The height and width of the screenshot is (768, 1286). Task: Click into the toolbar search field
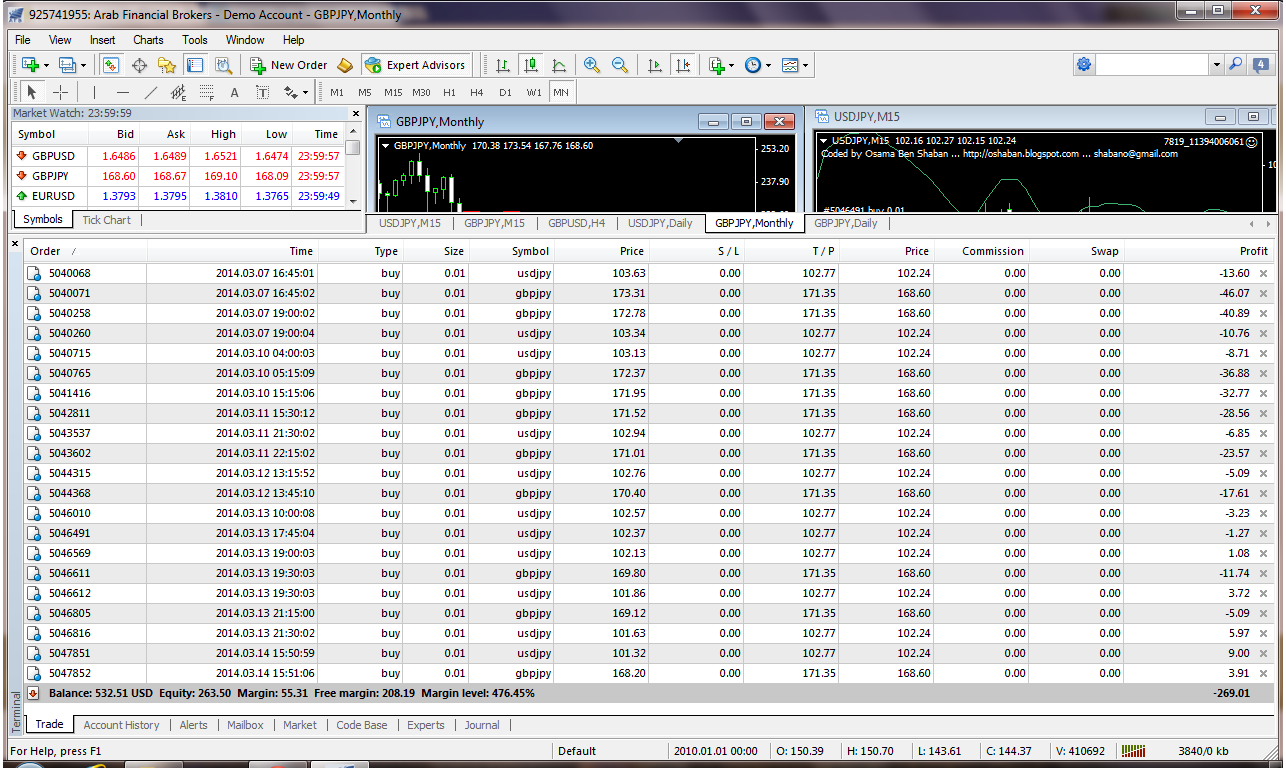pyautogui.click(x=1152, y=64)
